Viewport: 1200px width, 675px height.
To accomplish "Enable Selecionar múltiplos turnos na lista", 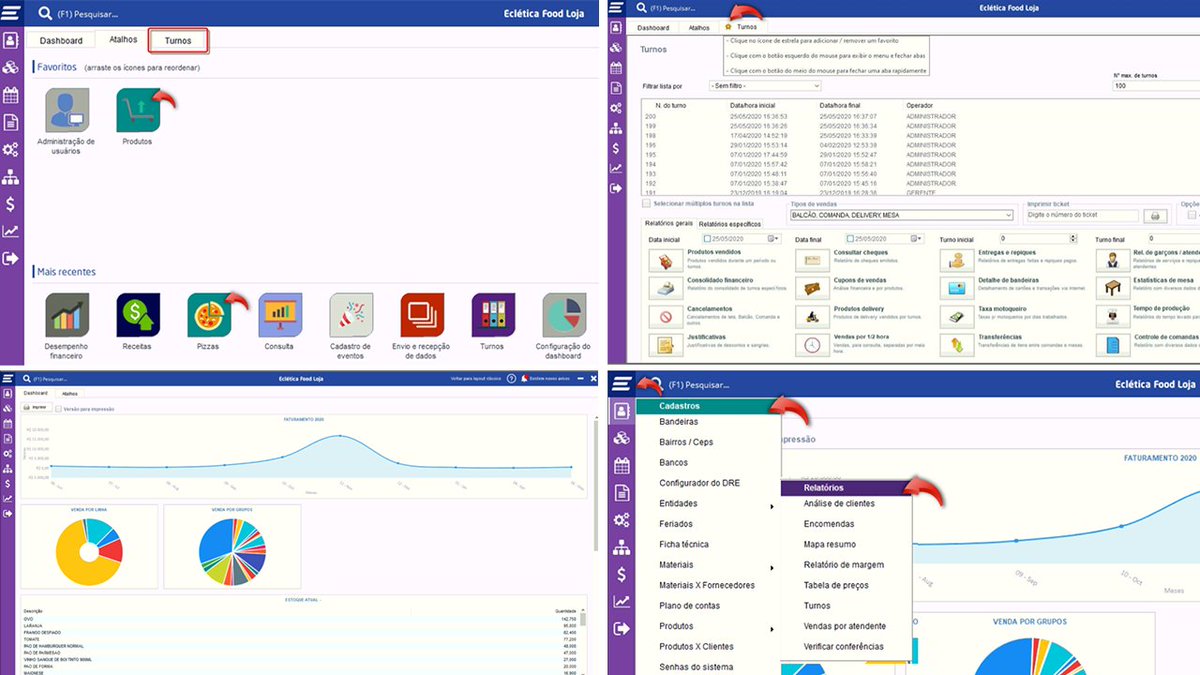I will [647, 203].
